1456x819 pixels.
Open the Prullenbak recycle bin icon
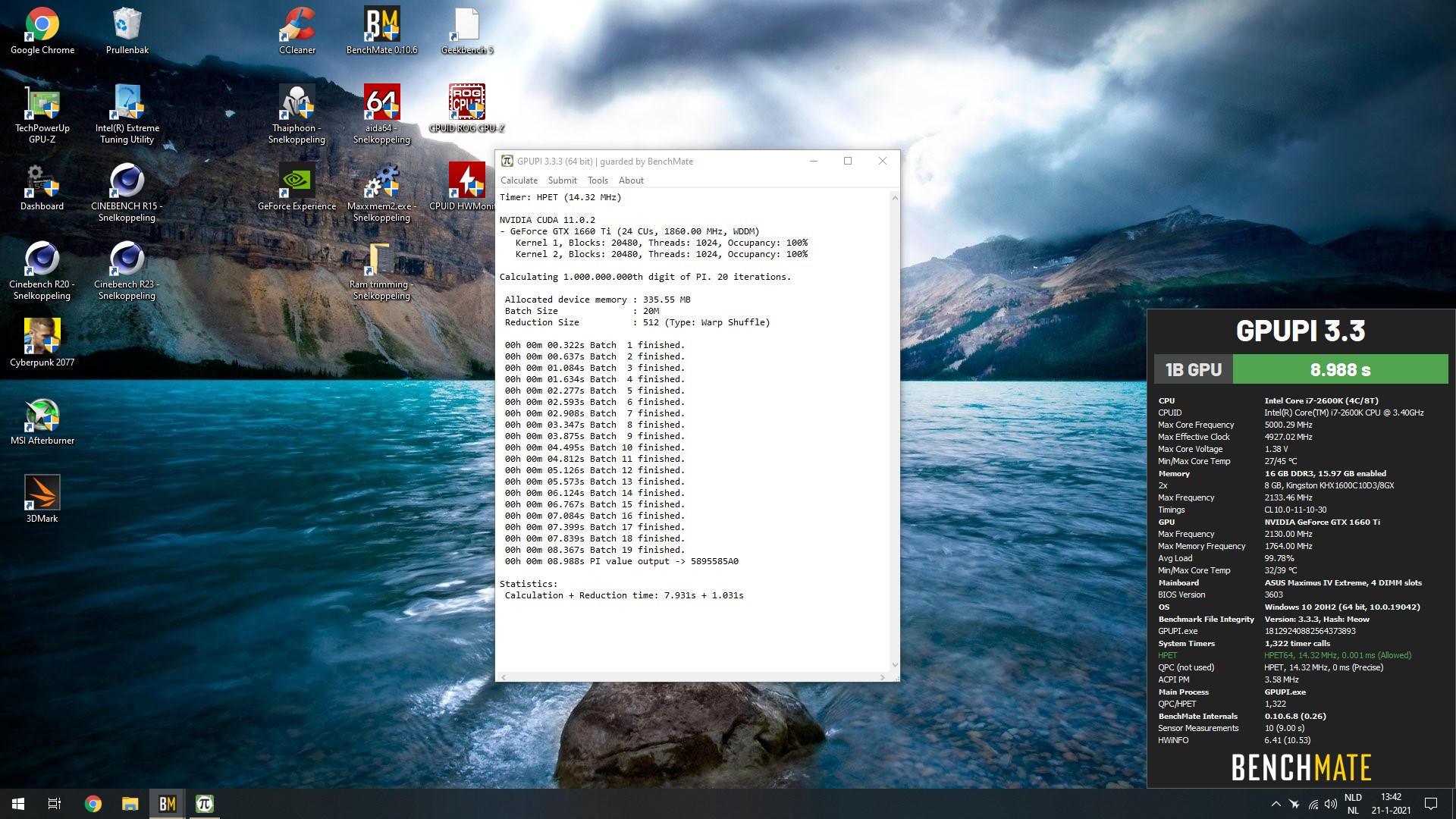click(x=127, y=32)
